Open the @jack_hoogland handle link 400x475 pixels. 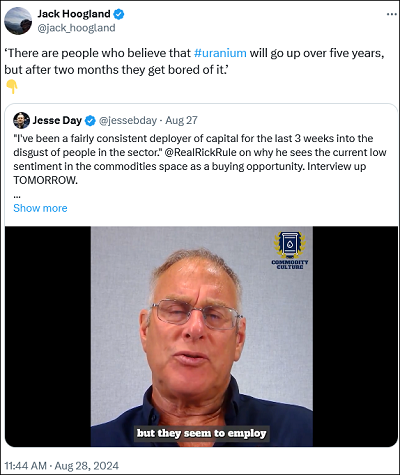(x=76, y=28)
